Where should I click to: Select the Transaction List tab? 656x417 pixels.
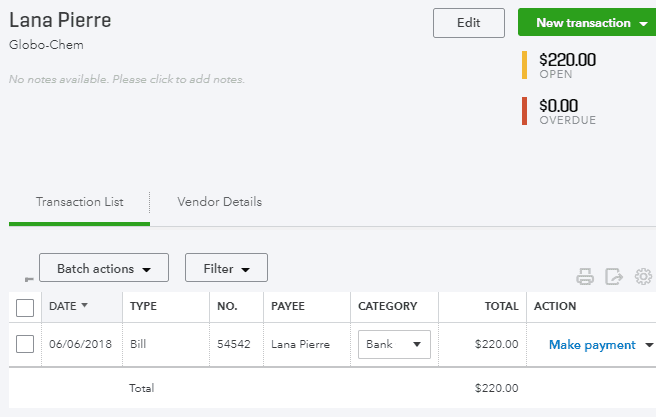79,202
